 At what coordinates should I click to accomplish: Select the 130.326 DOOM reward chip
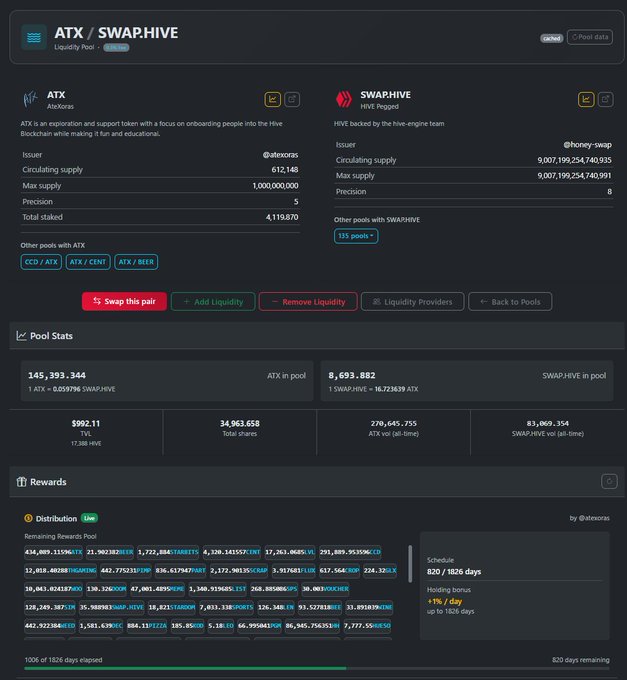tap(106, 589)
